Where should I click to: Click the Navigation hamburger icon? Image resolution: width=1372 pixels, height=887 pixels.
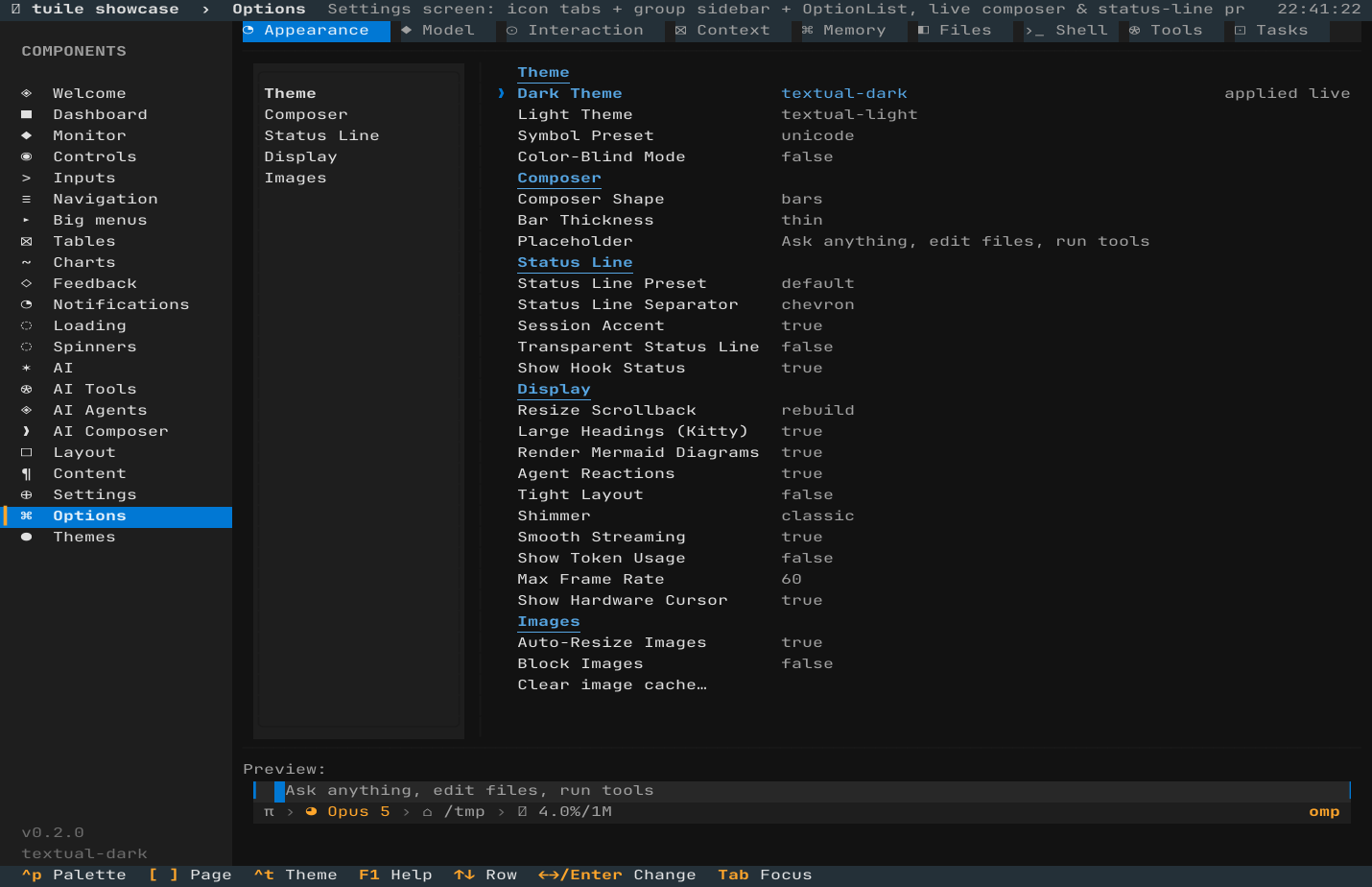[26, 199]
